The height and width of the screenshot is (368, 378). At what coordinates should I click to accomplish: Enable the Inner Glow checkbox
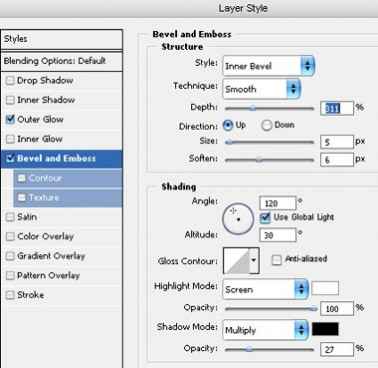tap(10, 139)
